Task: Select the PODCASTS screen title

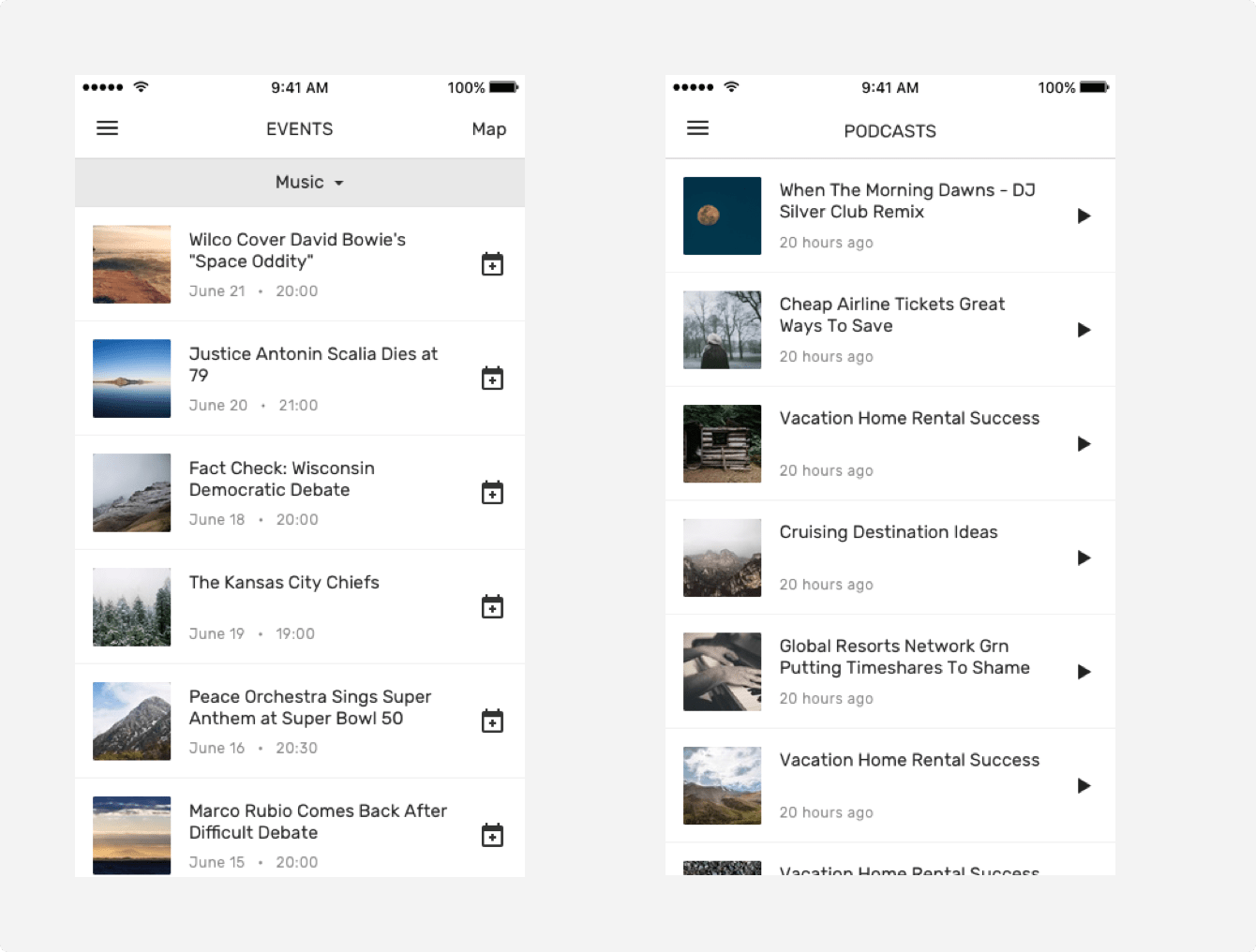Action: point(890,131)
